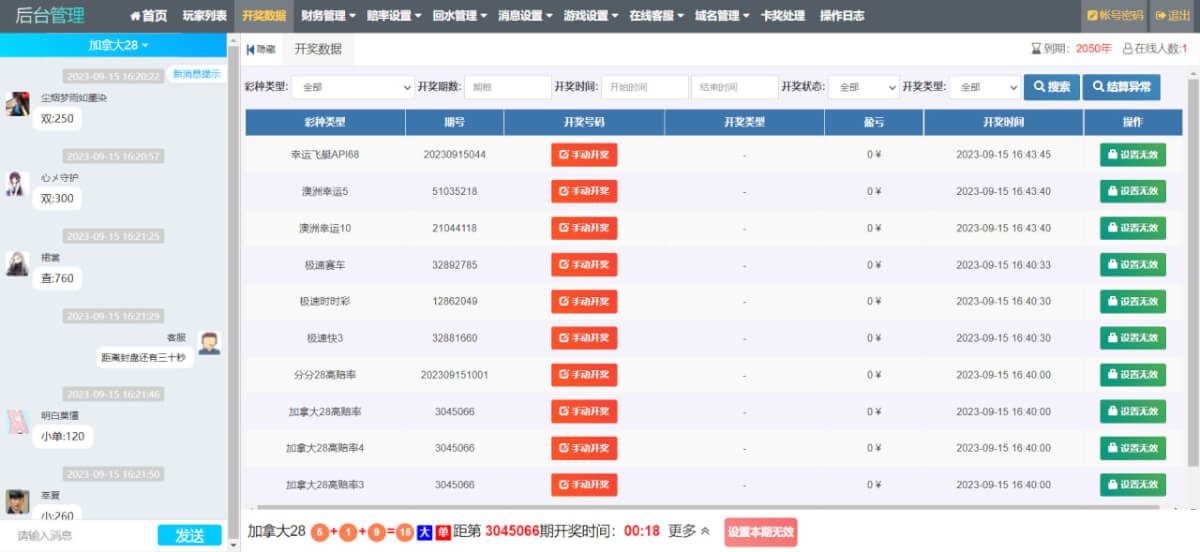Expand the 回水管理 dropdown menu
The width and height of the screenshot is (1200, 552).
pyautogui.click(x=459, y=16)
